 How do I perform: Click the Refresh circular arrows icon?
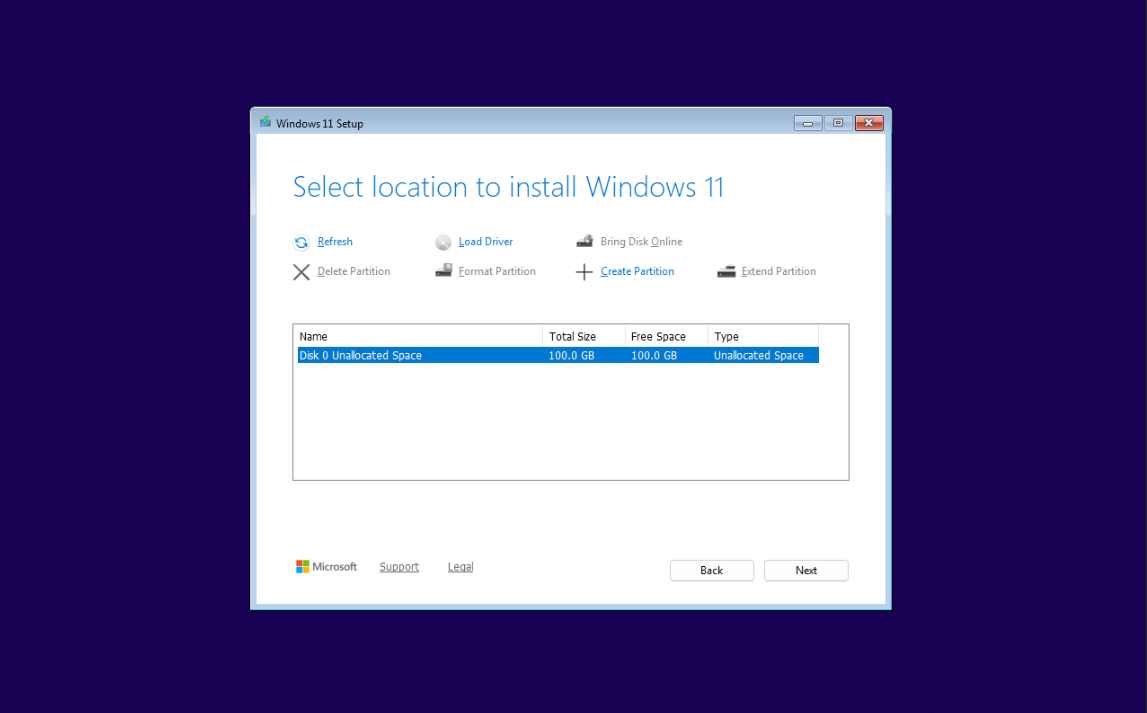[x=301, y=242]
